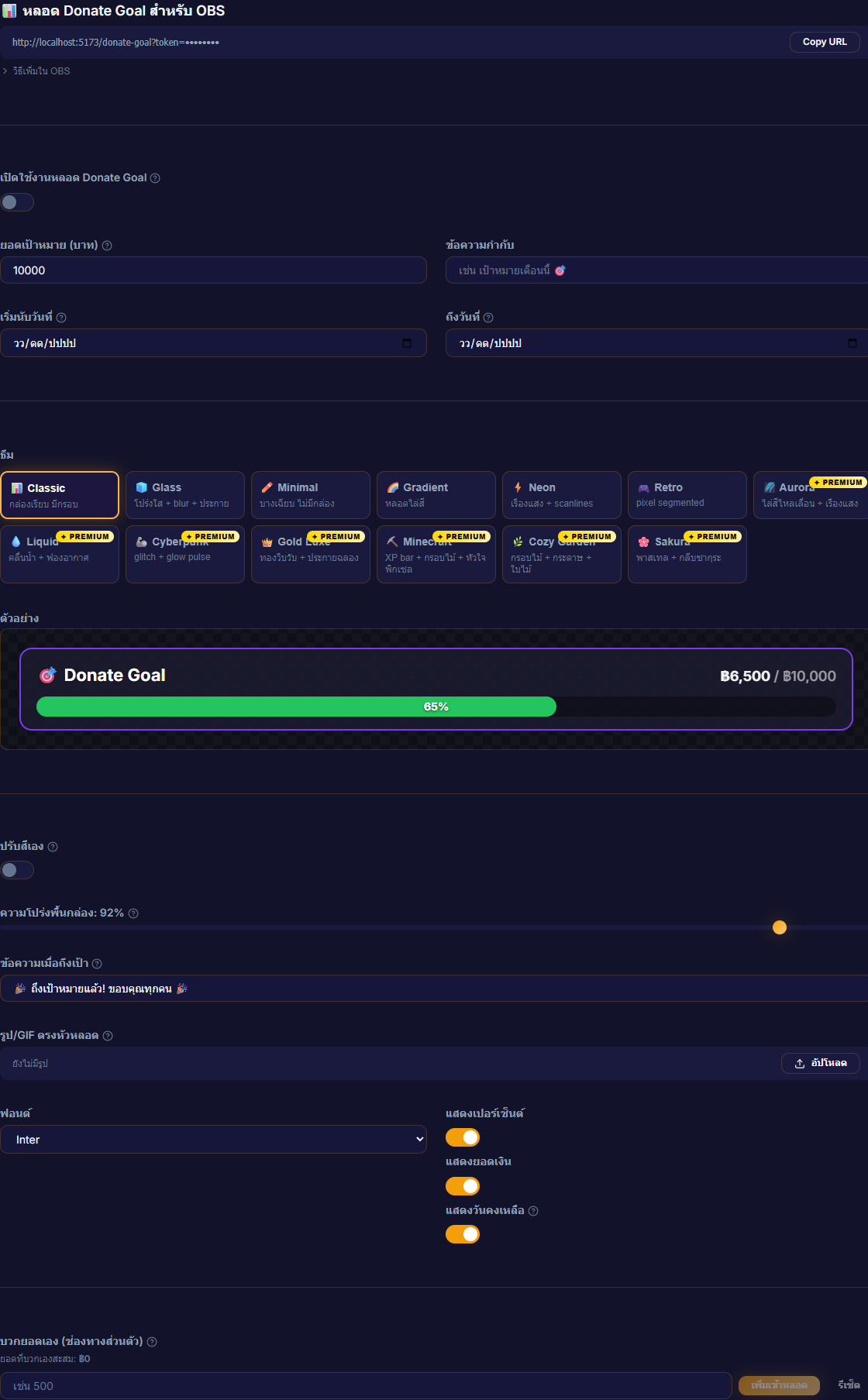Click help icon beside goal-reached message label
The width and height of the screenshot is (868, 1400).
pyautogui.click(x=97, y=964)
